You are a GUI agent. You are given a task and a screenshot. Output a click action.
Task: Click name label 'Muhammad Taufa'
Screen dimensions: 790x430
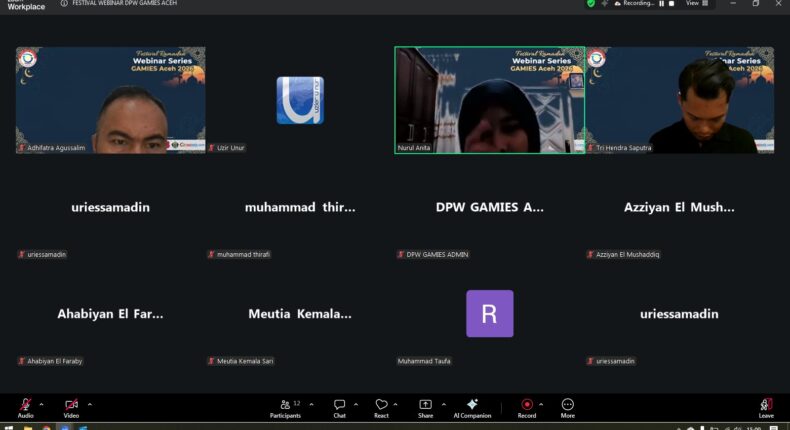tap(424, 361)
